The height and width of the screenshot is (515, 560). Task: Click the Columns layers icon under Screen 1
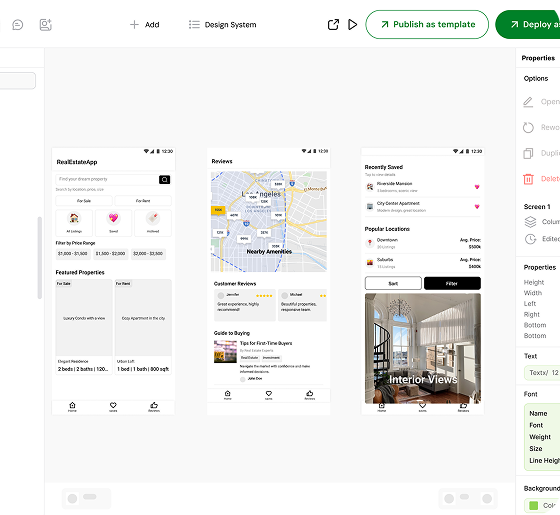click(x=530, y=222)
